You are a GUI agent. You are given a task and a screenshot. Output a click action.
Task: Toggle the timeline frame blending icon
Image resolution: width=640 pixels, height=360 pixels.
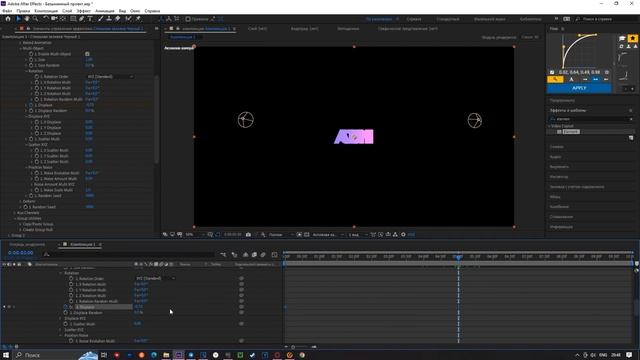(x=254, y=255)
